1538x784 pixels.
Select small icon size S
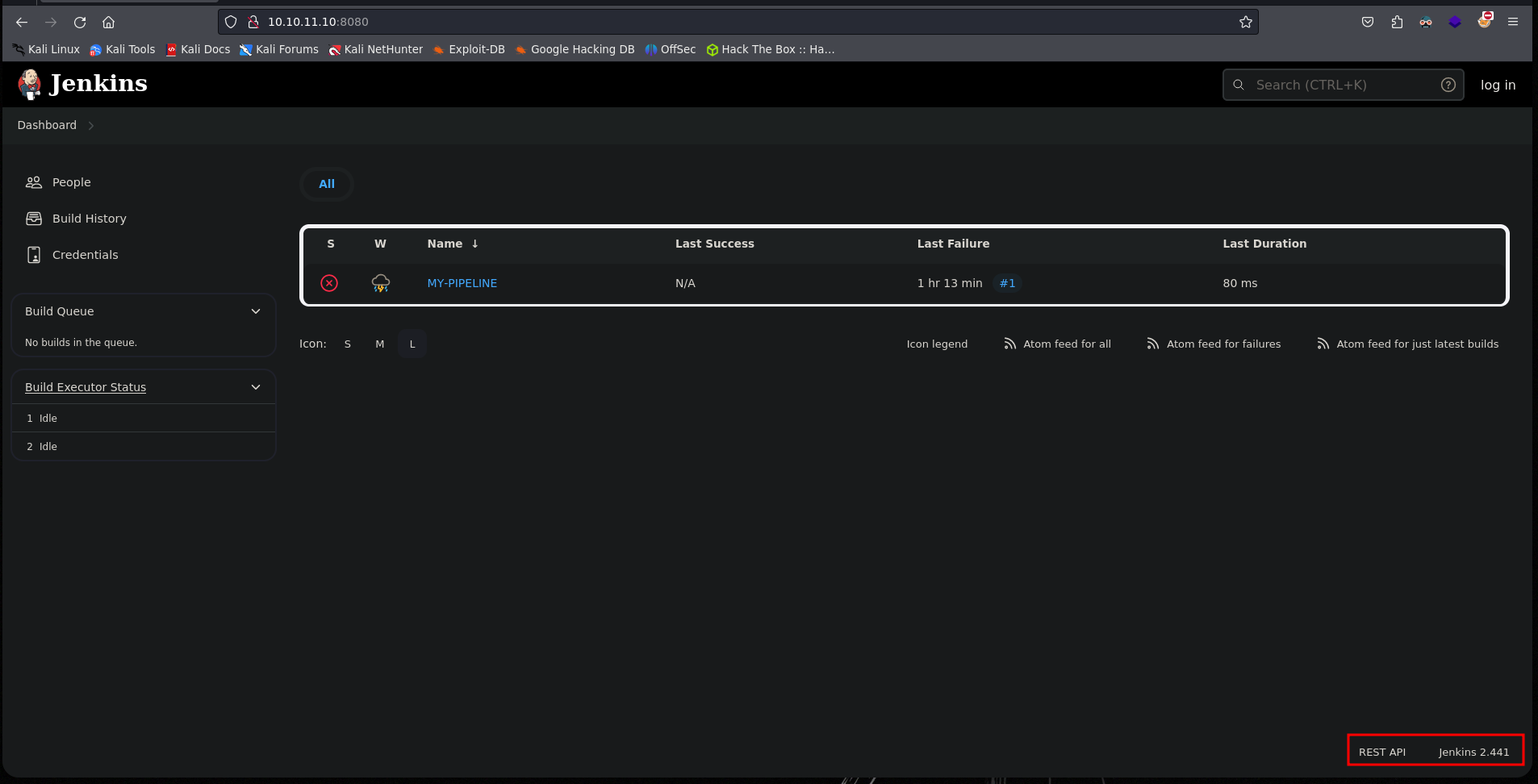pyautogui.click(x=348, y=344)
